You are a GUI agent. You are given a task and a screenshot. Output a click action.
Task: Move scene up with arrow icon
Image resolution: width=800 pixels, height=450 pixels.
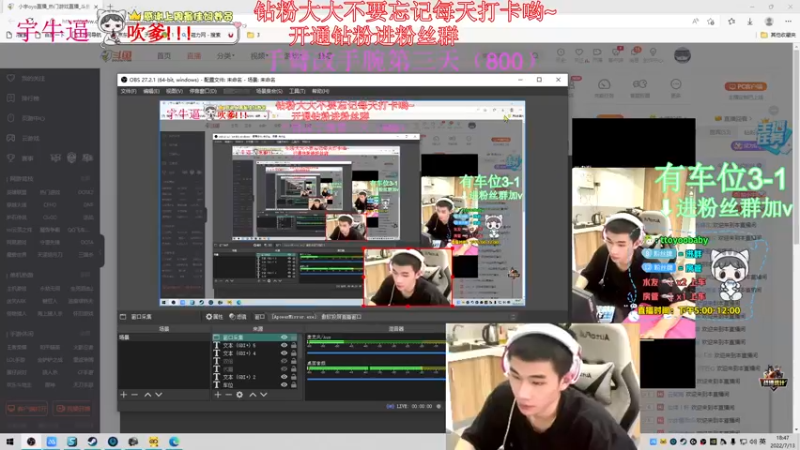[147, 394]
